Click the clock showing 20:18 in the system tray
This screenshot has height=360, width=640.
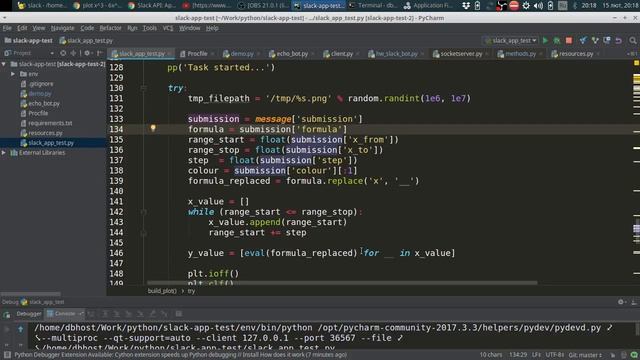point(588,6)
